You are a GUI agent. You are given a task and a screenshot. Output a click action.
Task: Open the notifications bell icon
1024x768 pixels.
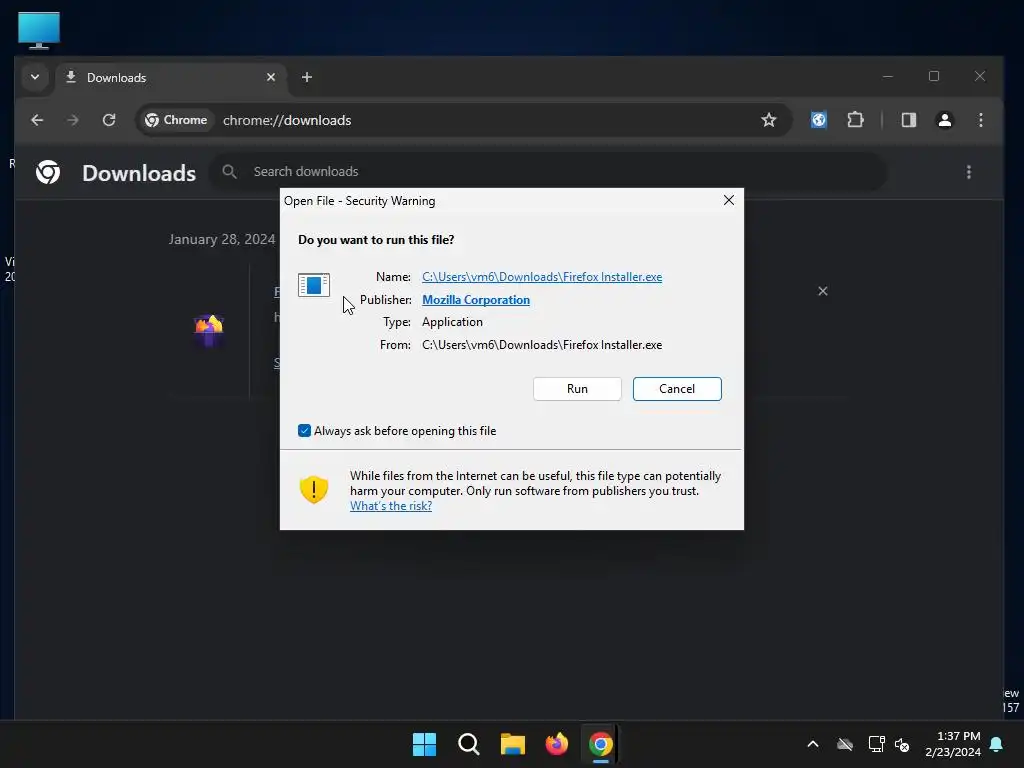click(996, 744)
